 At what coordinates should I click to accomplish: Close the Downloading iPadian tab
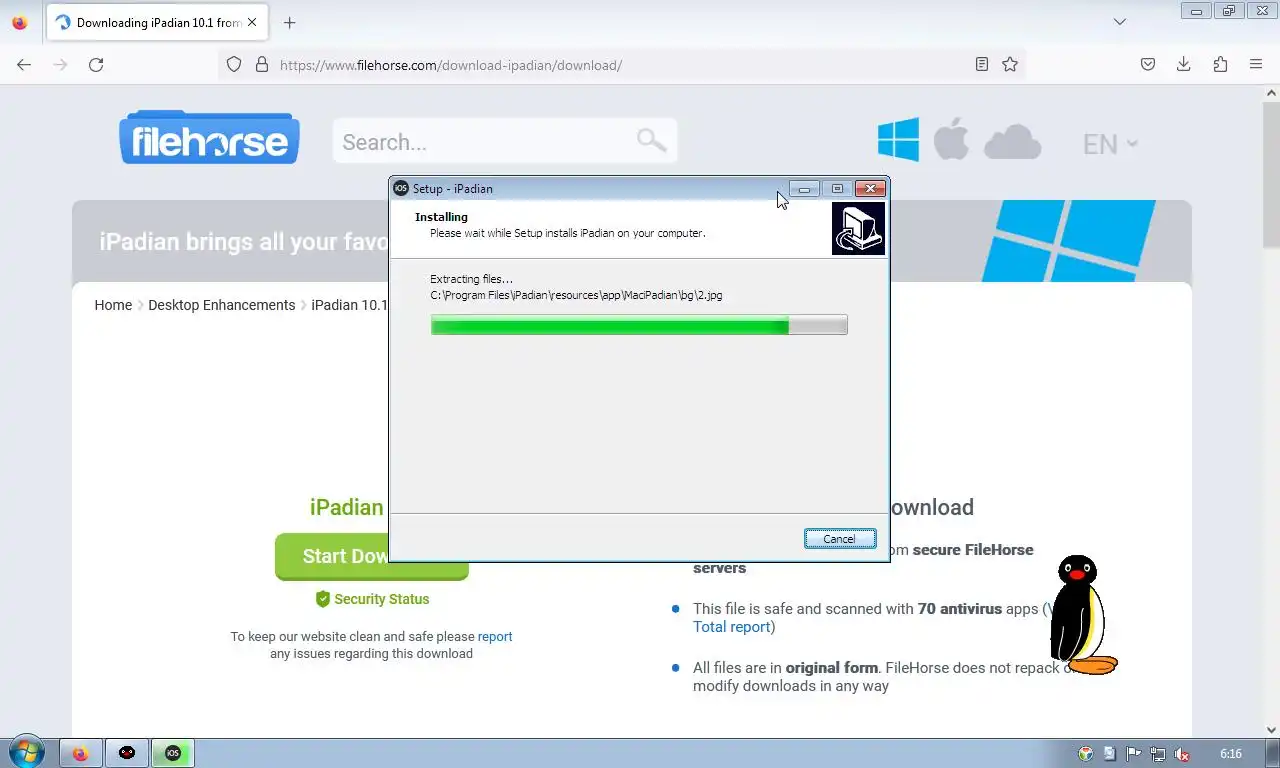pos(251,22)
